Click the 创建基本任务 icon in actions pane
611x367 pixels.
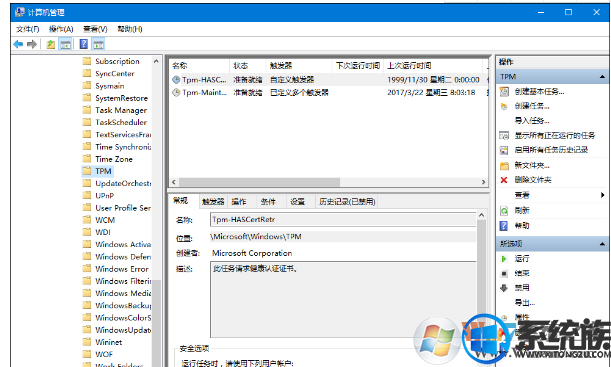pos(504,92)
